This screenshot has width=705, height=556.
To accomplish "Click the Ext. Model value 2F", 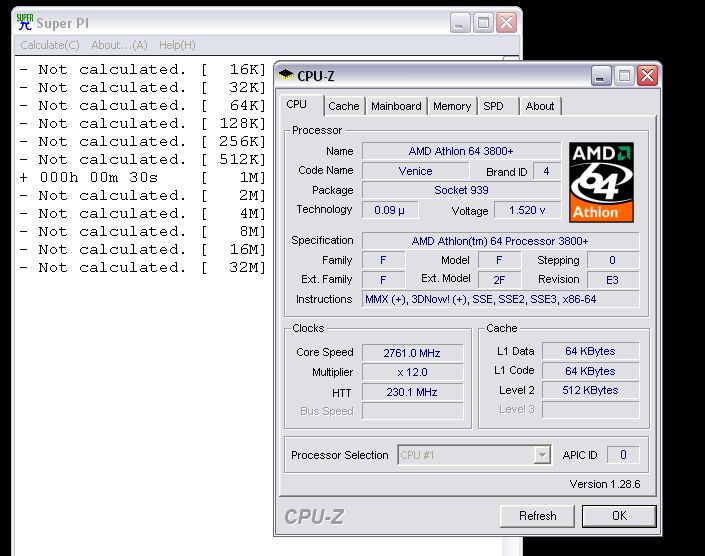I will (499, 280).
